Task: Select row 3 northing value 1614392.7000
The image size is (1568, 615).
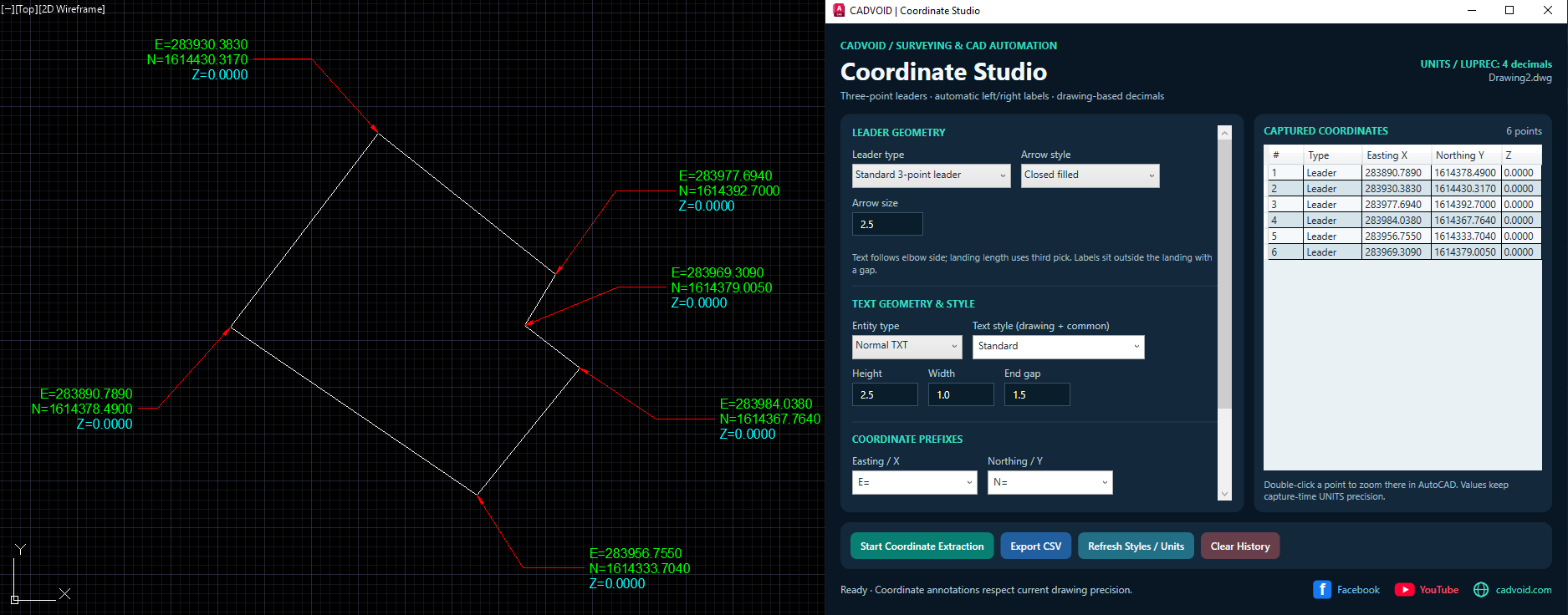Action: (x=1465, y=205)
